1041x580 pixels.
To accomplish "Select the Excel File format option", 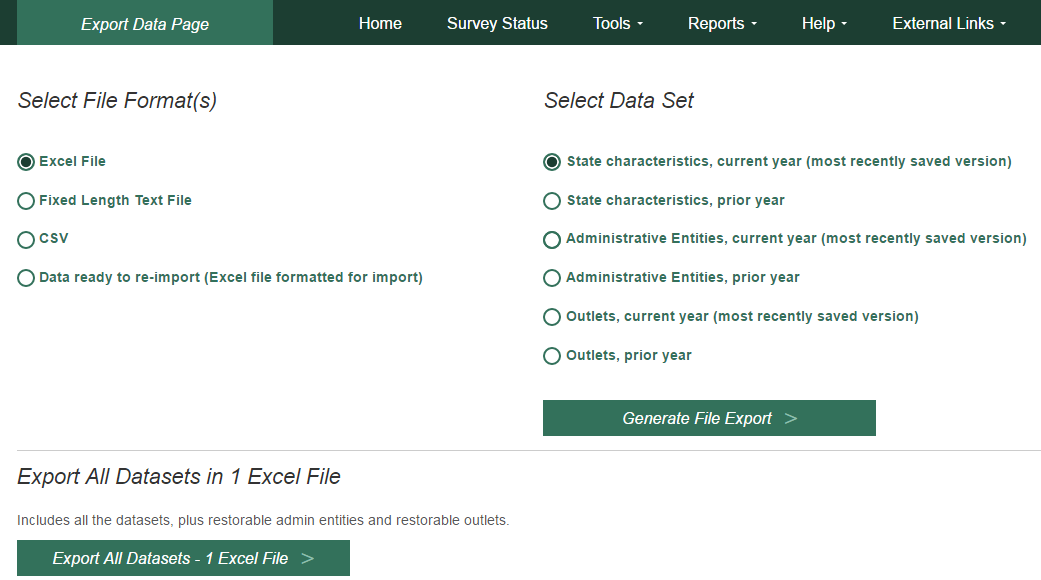I will coord(26,162).
